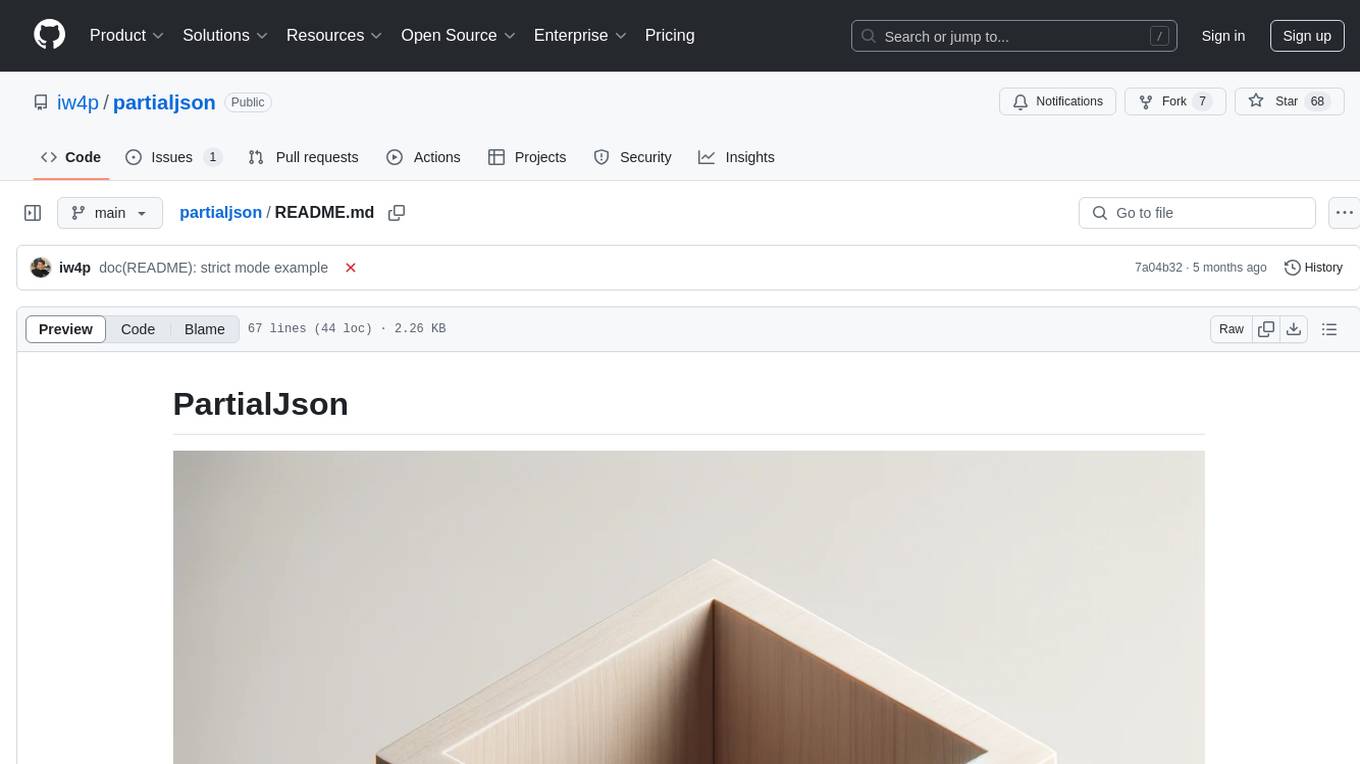Focus the Go to file search field
This screenshot has height=764, width=1360.
(1197, 213)
